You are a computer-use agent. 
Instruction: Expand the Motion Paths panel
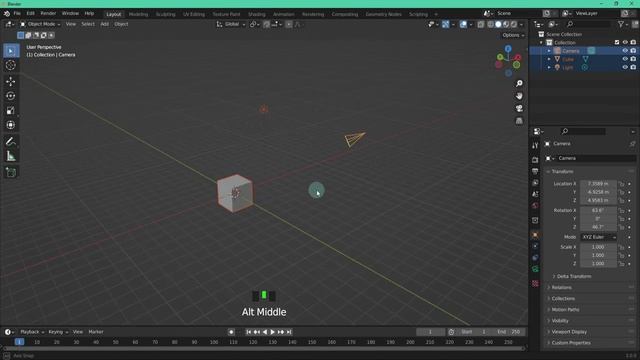pos(565,310)
